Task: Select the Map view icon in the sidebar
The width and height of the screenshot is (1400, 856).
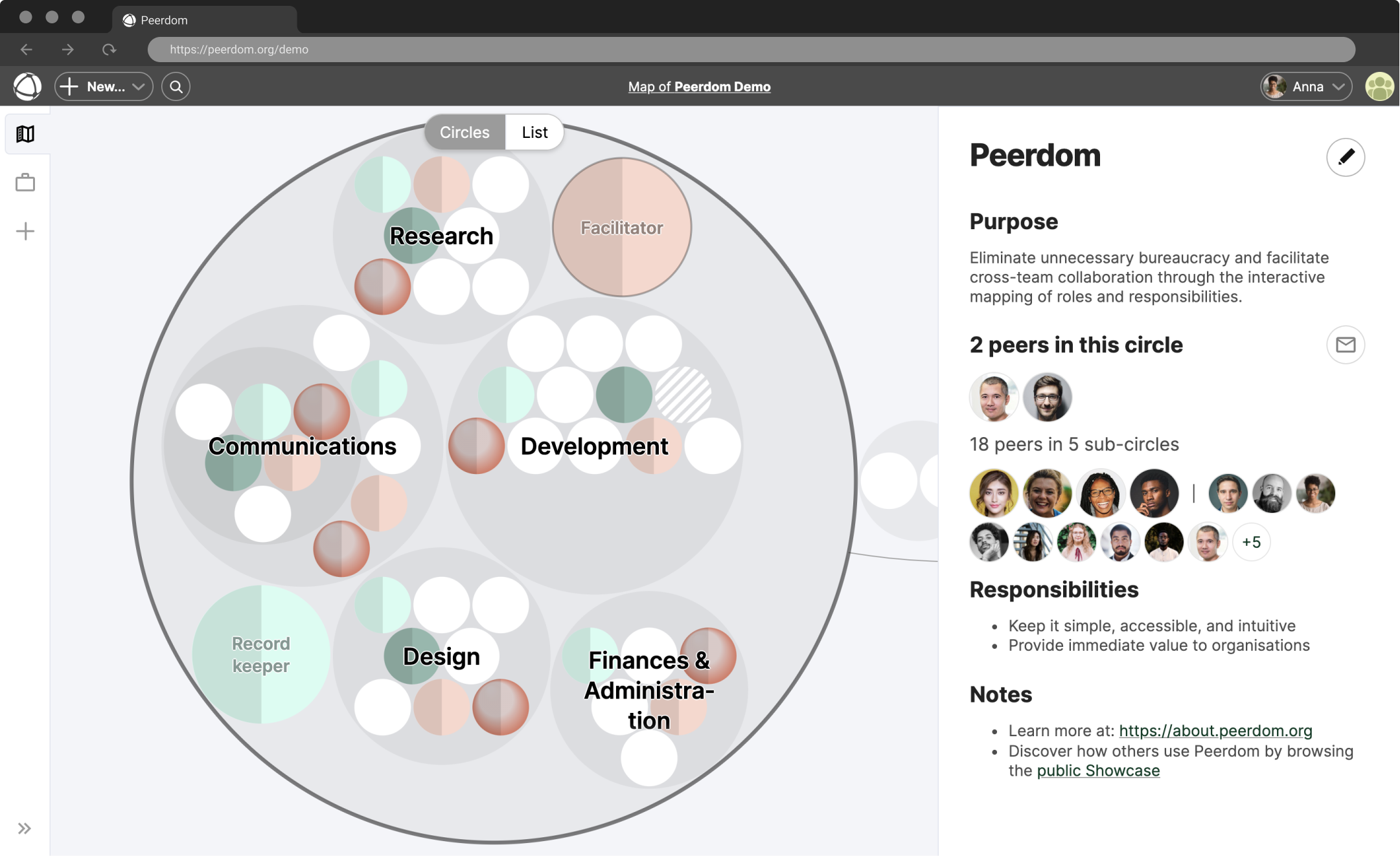Action: click(x=25, y=134)
